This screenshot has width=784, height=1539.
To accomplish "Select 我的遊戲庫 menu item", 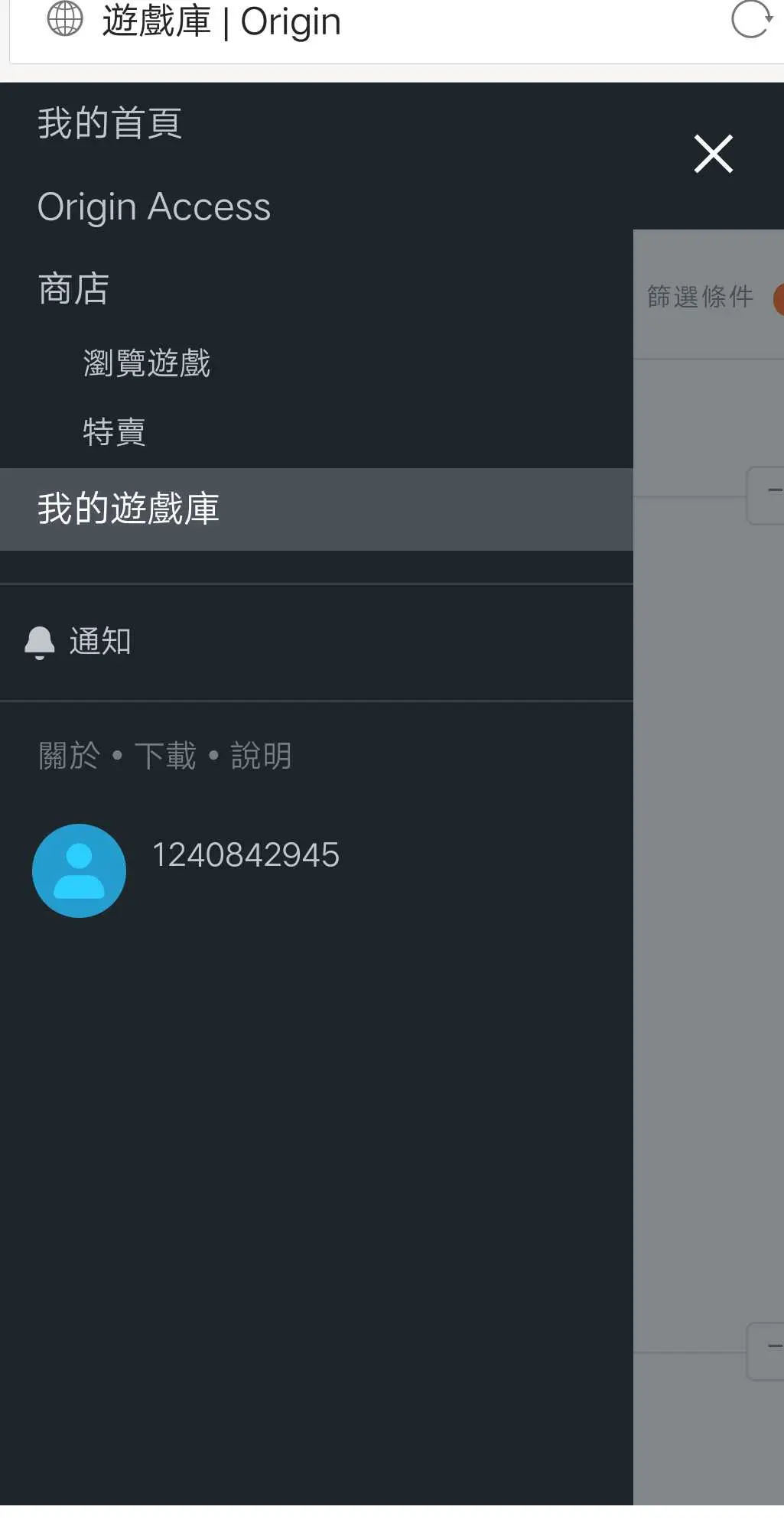I will tap(317, 509).
